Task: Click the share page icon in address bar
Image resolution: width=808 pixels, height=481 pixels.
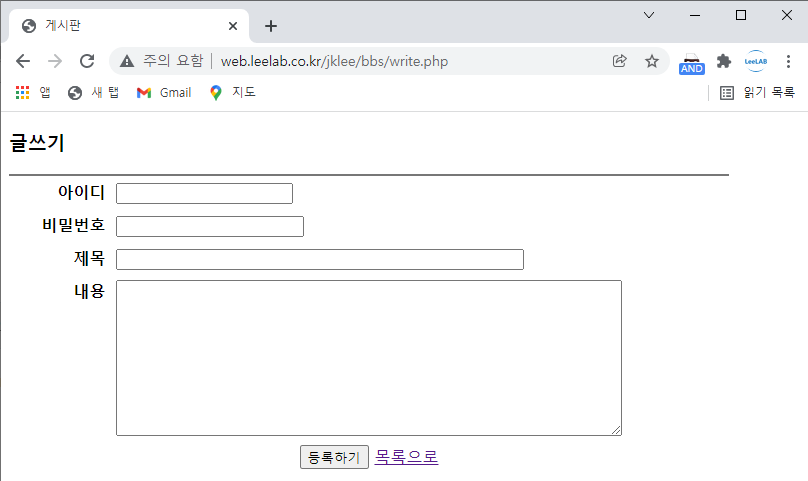Action: click(620, 61)
